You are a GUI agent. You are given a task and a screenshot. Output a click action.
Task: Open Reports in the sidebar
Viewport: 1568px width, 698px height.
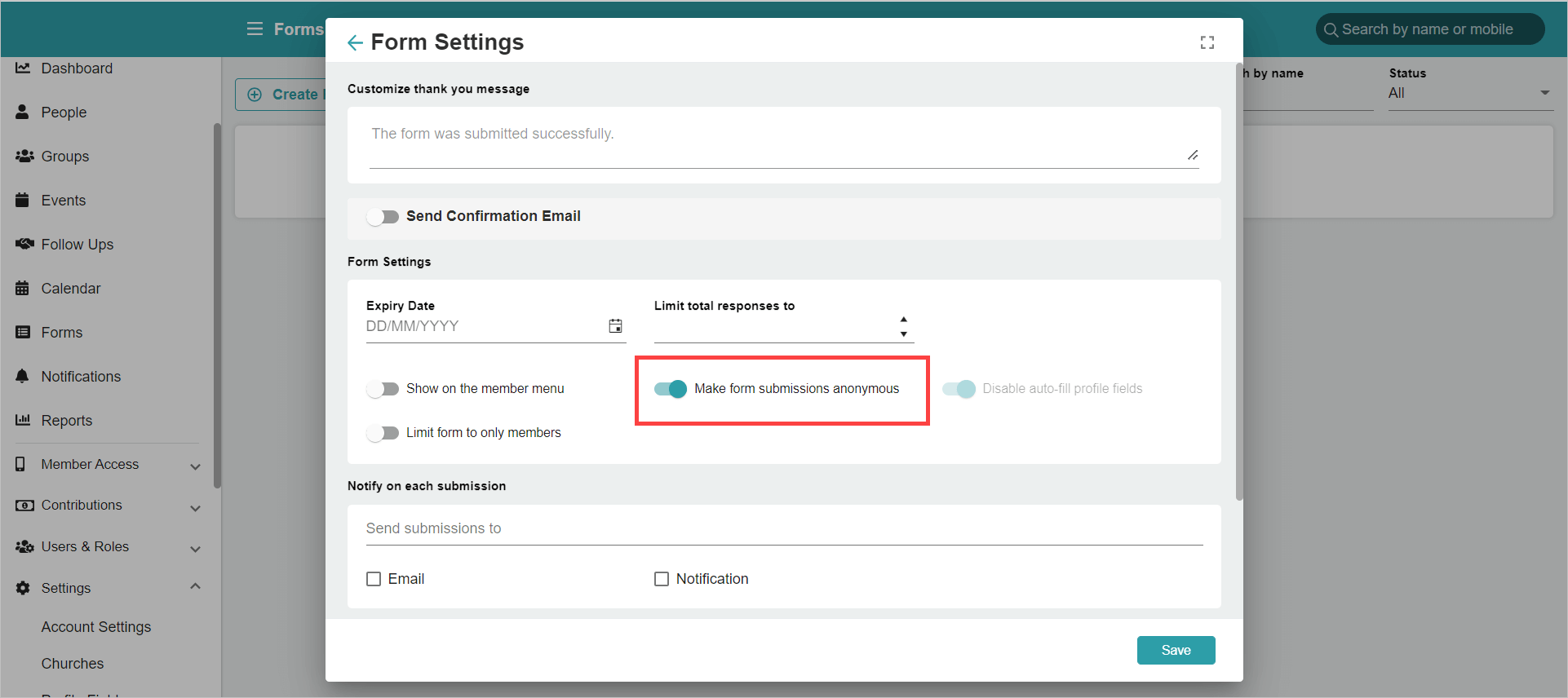67,421
